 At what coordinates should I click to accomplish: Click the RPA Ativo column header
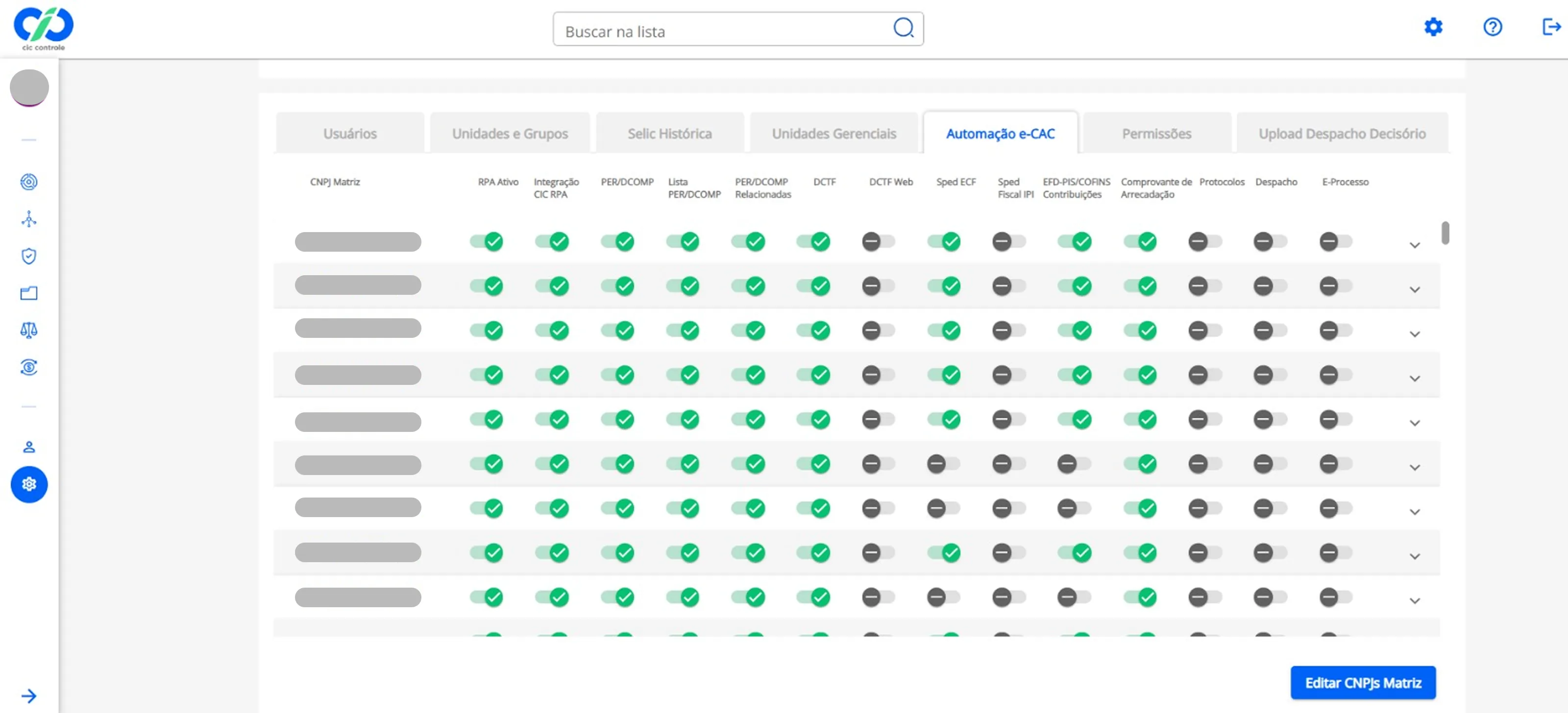(x=498, y=182)
